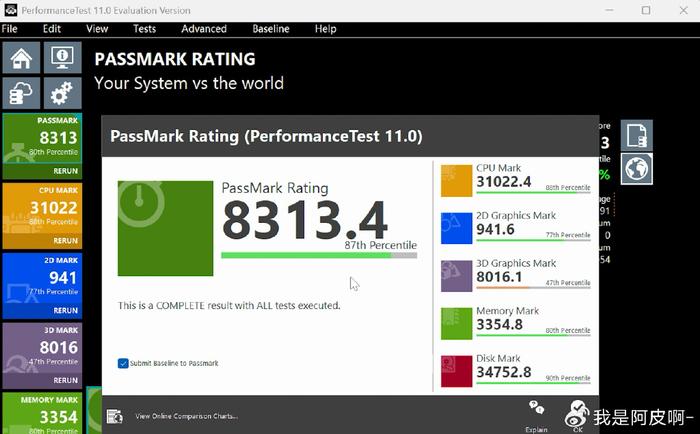Click the globe world comparison icon
Screen dimensions: 700x434
[x=637, y=169]
